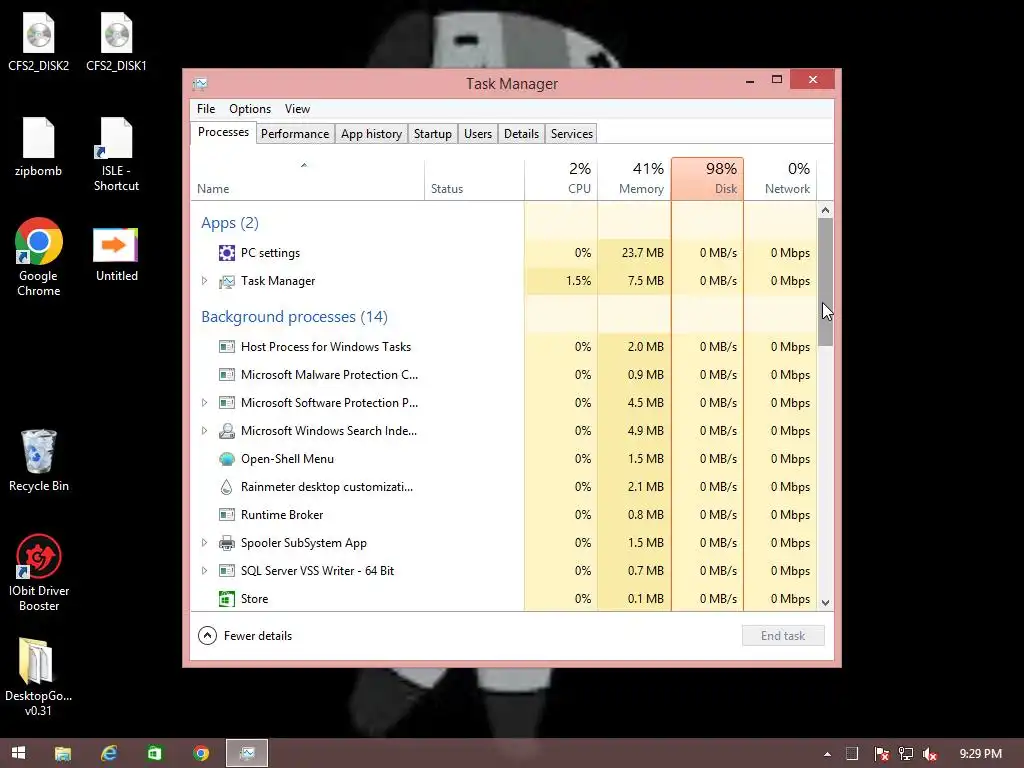Open the Store app from the taskbar
The width and height of the screenshot is (1024, 768).
[x=155, y=754]
